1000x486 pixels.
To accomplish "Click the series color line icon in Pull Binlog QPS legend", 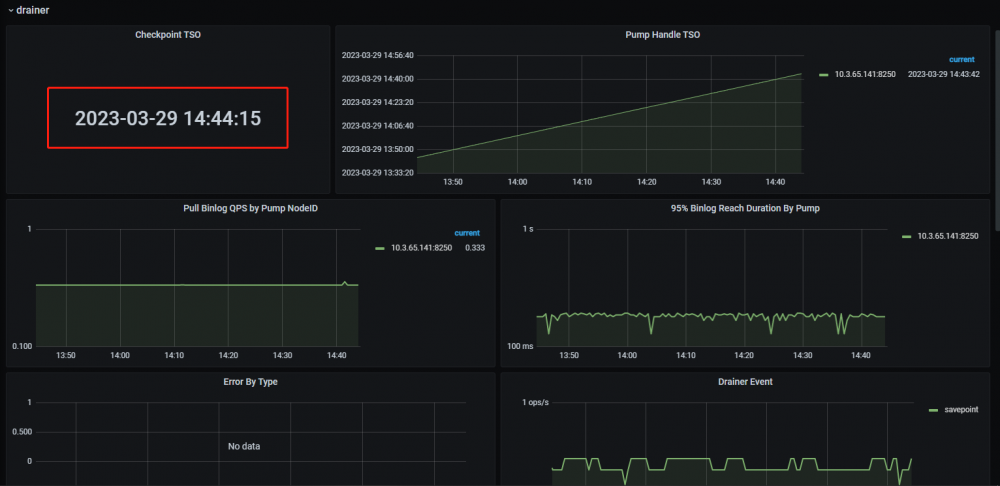I will click(380, 248).
